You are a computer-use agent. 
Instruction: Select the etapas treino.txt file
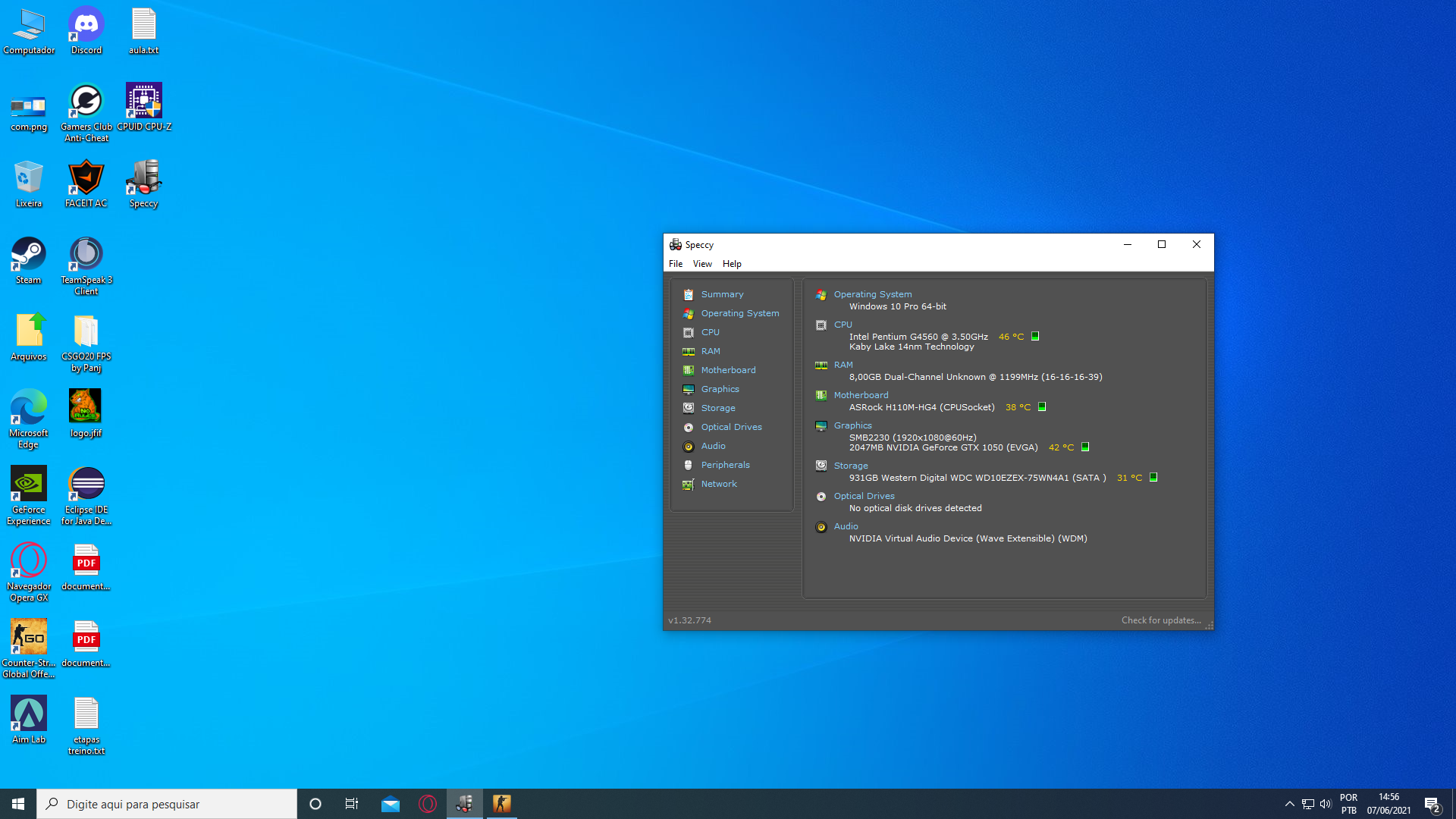point(86,726)
